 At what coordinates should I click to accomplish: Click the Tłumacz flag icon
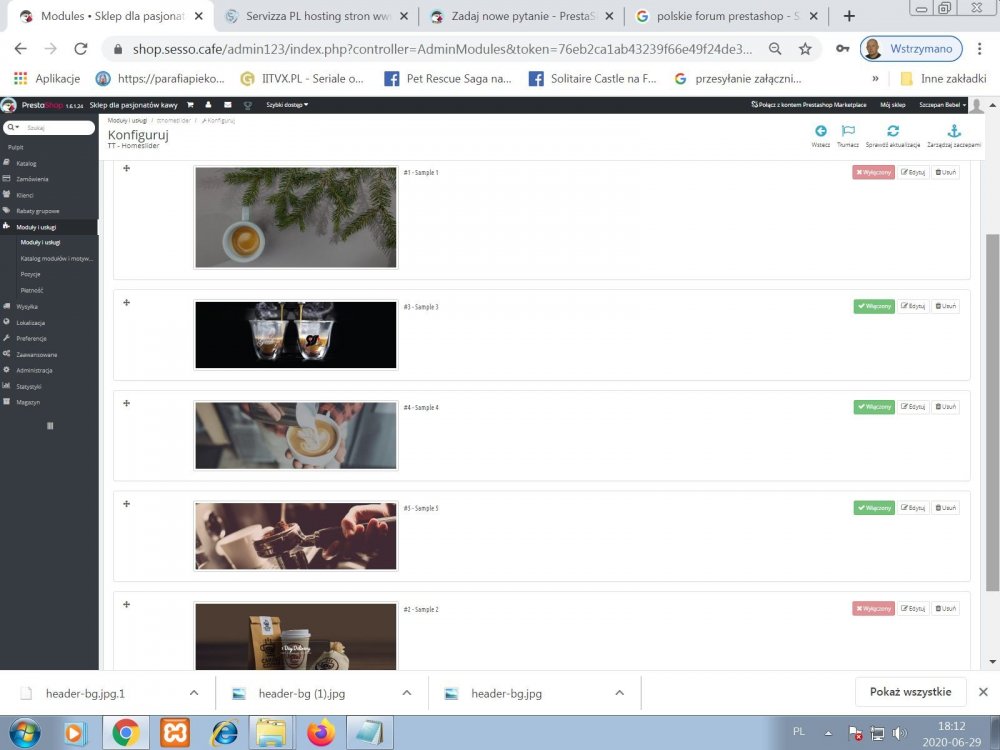pyautogui.click(x=848, y=131)
